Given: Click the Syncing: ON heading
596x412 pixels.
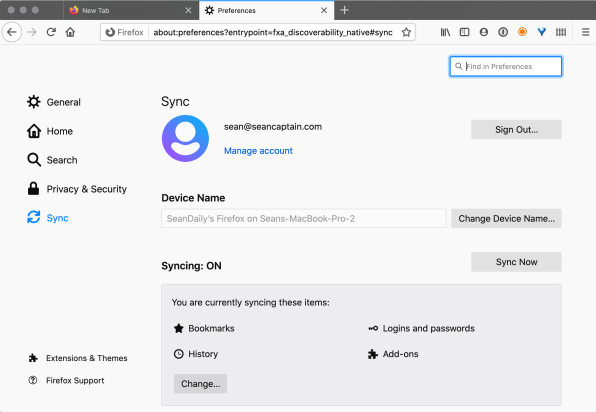Looking at the screenshot, I should point(191,266).
